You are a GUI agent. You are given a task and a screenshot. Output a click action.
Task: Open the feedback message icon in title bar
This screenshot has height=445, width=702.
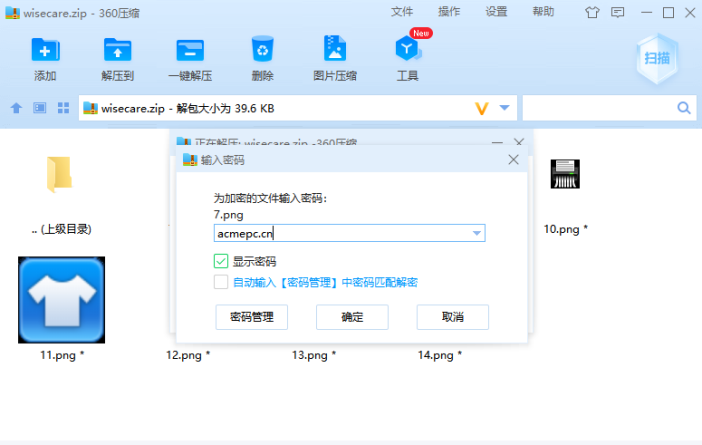click(x=618, y=13)
